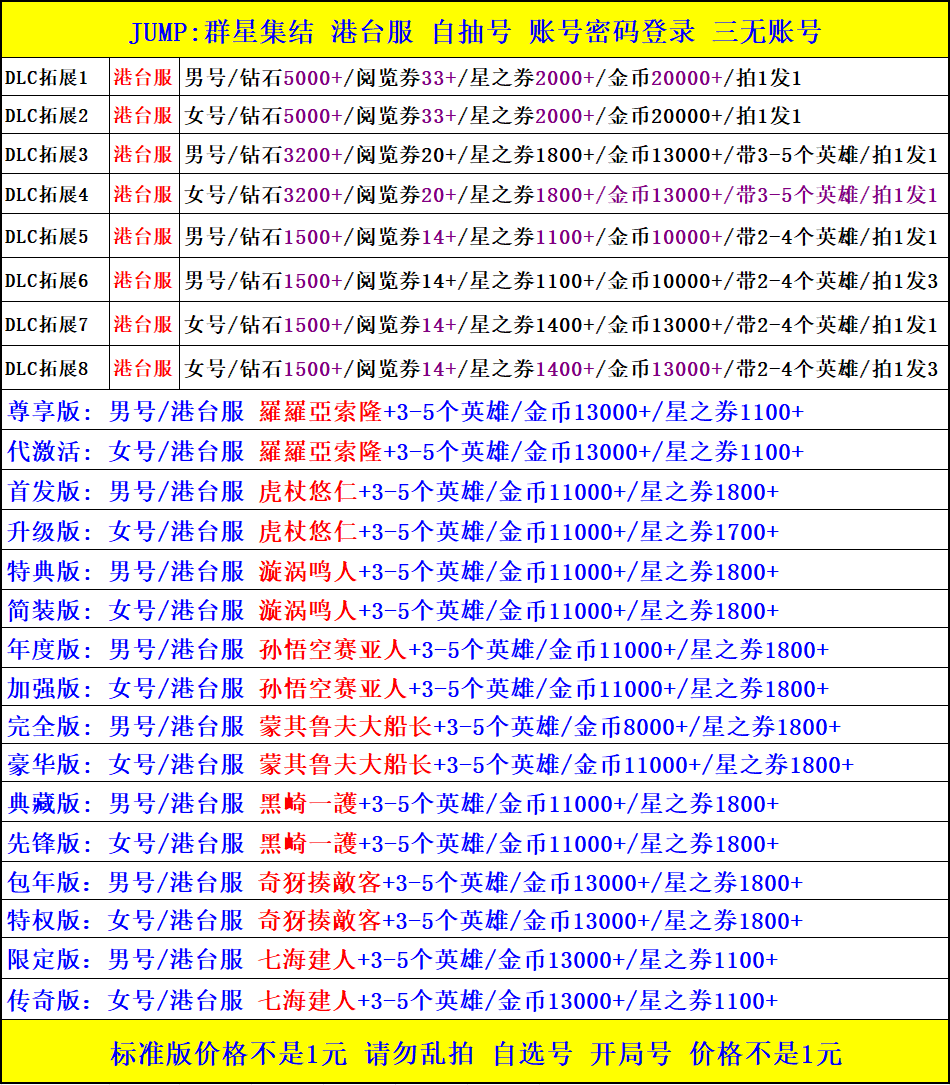Click the red 港台服 tag in the DLC拓展8 row
950x1085 pixels.
(143, 369)
